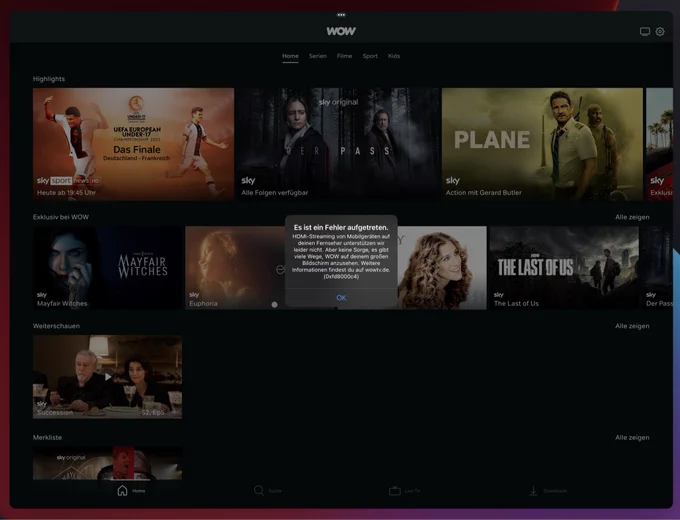Screen dimensions: 680x520
Task: Click the 'Heute ab 19:45 Uhr' caption
Action: [x=66, y=193]
